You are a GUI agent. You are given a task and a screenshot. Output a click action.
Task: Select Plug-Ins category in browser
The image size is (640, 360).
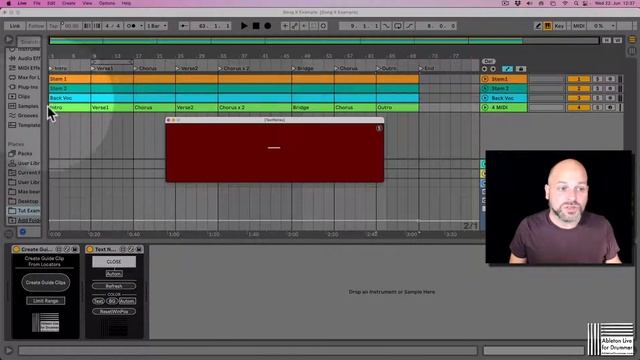pos(25,87)
